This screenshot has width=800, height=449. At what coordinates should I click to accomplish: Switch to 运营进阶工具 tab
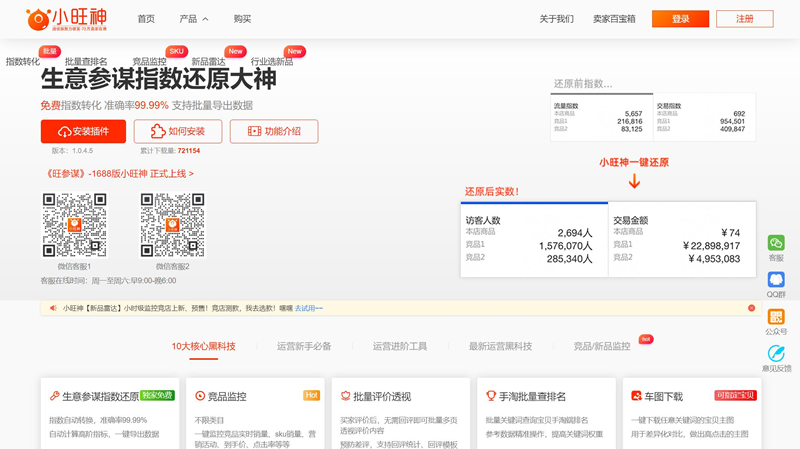[x=400, y=346]
